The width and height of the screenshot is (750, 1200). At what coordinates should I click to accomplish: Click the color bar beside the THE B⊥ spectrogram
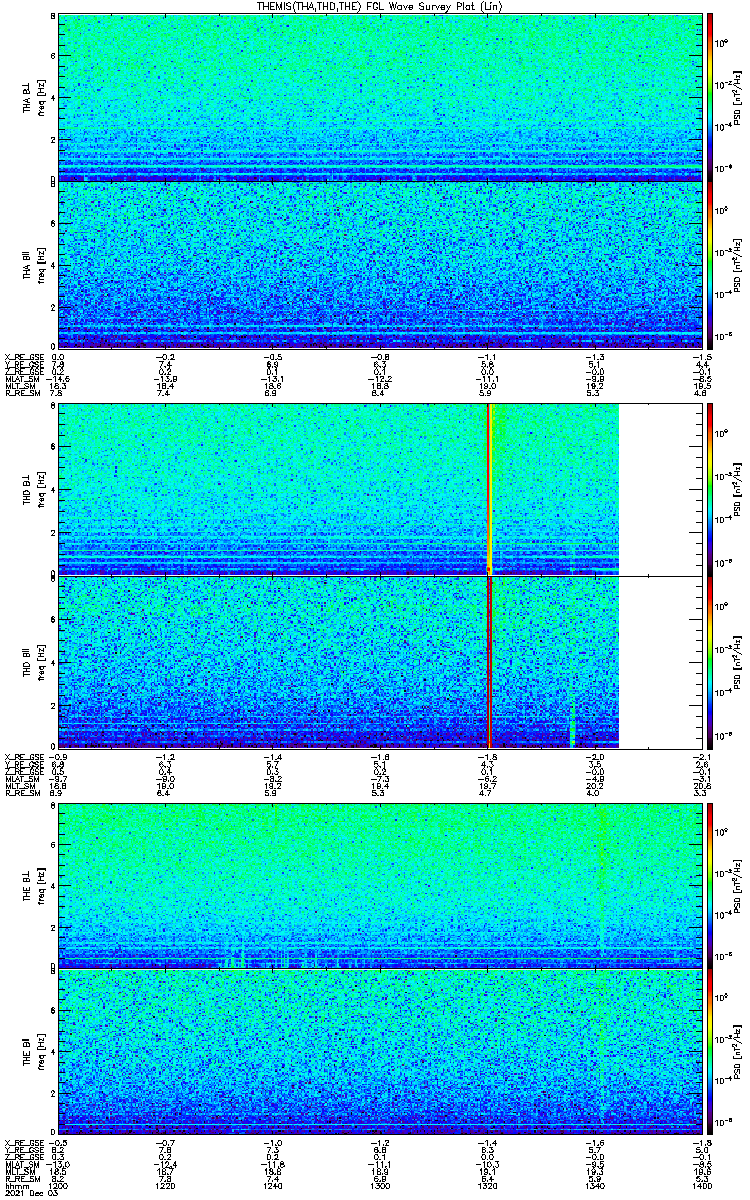710,886
